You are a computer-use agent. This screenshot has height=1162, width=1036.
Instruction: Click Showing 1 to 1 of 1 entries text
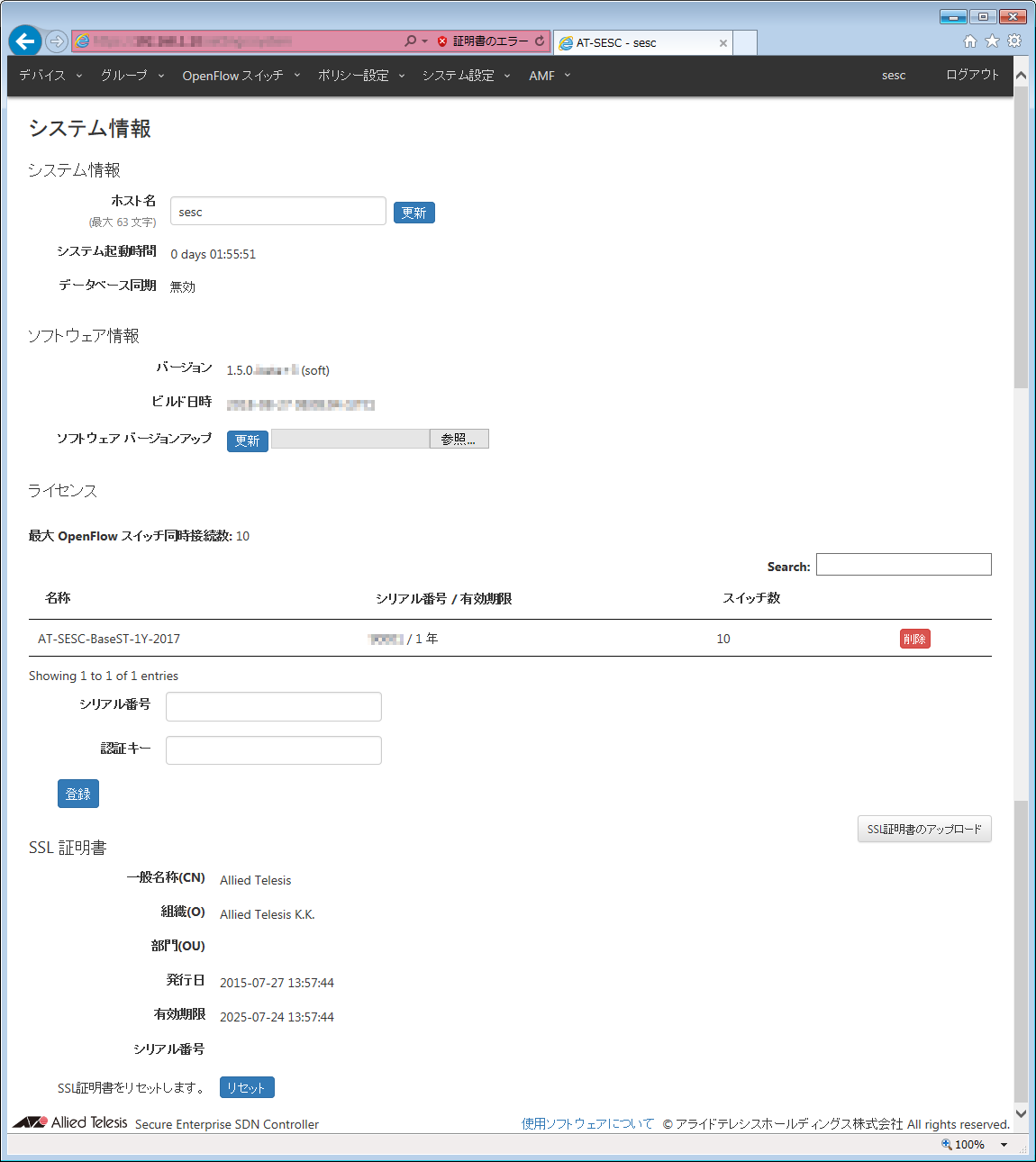pyautogui.click(x=104, y=676)
